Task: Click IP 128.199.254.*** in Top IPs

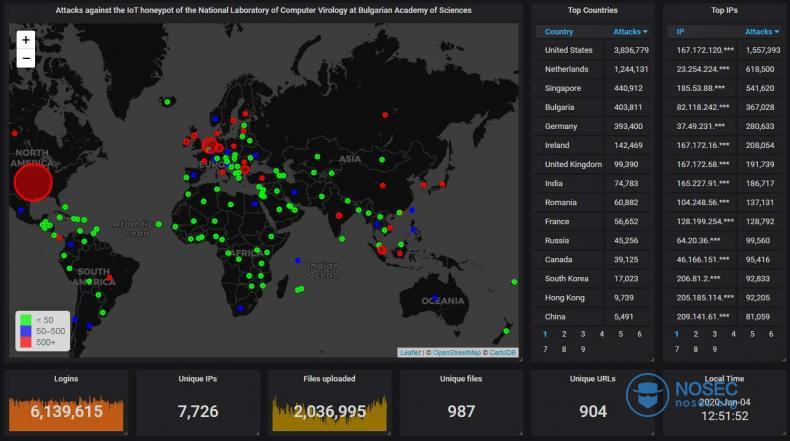Action: pos(705,221)
